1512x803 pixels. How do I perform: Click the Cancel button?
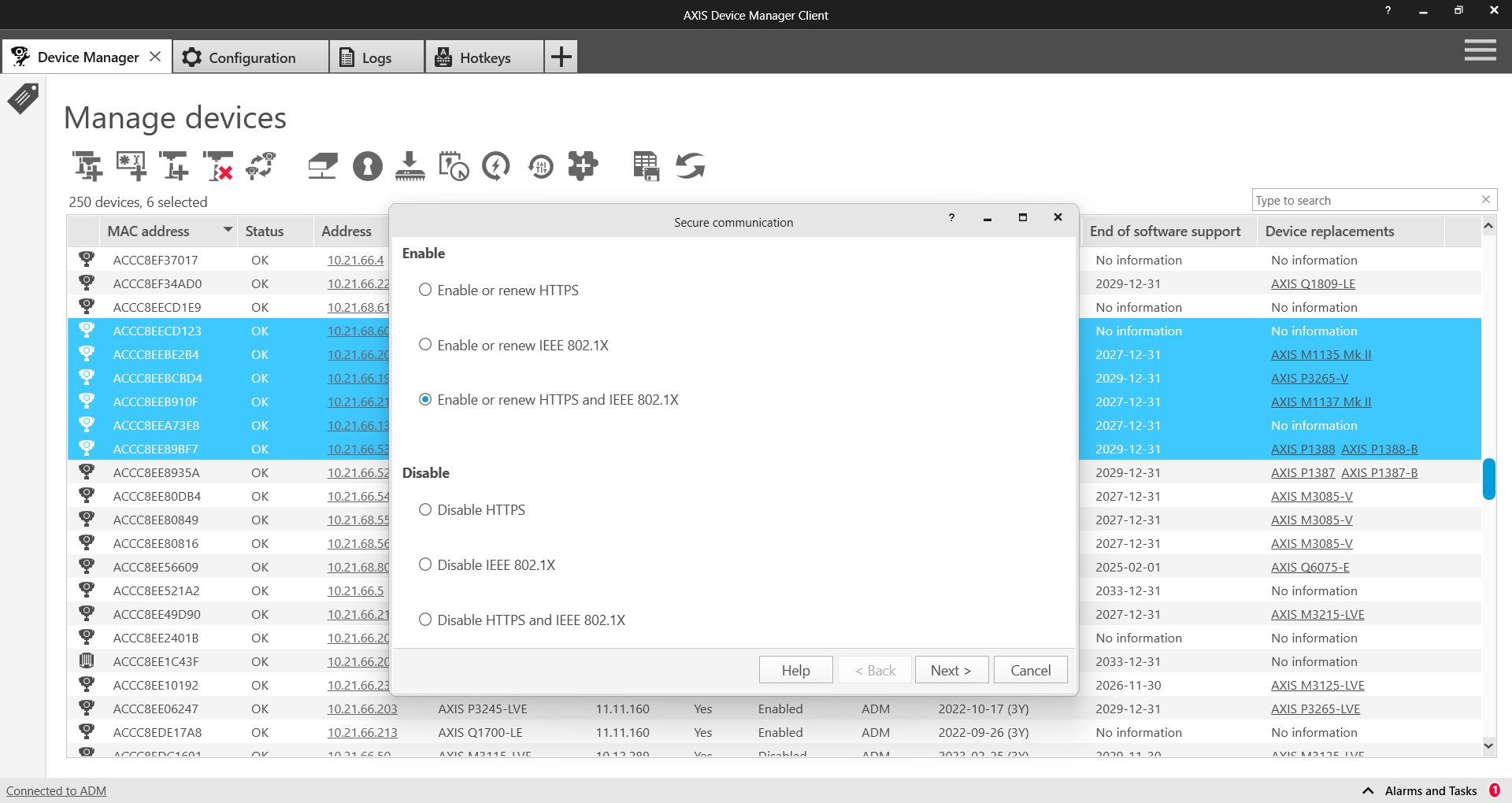tap(1030, 670)
